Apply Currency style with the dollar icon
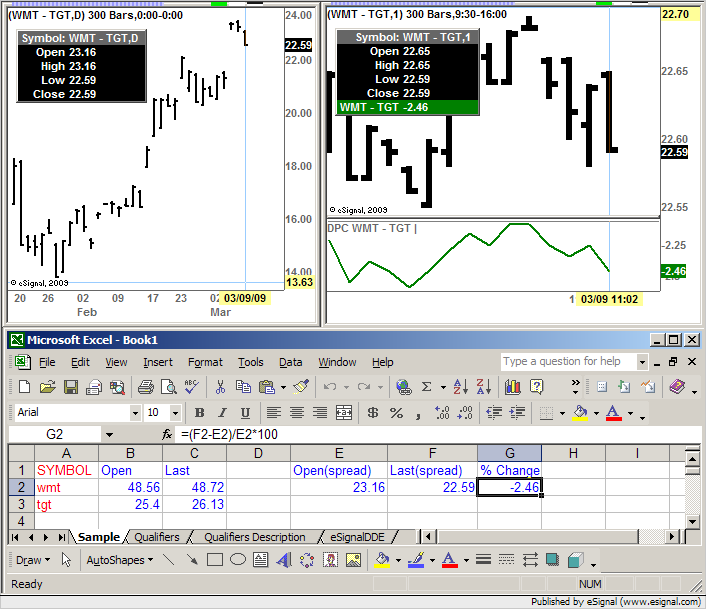Viewport: 706px width, 609px height. pyautogui.click(x=373, y=412)
